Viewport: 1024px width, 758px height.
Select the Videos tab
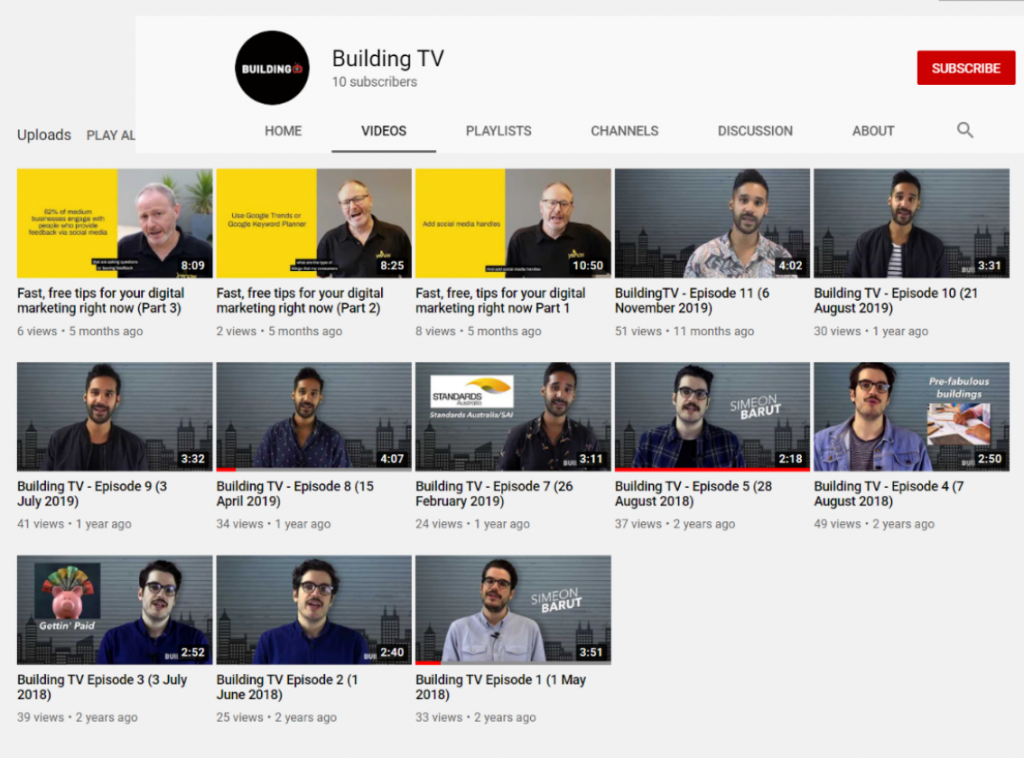[384, 131]
